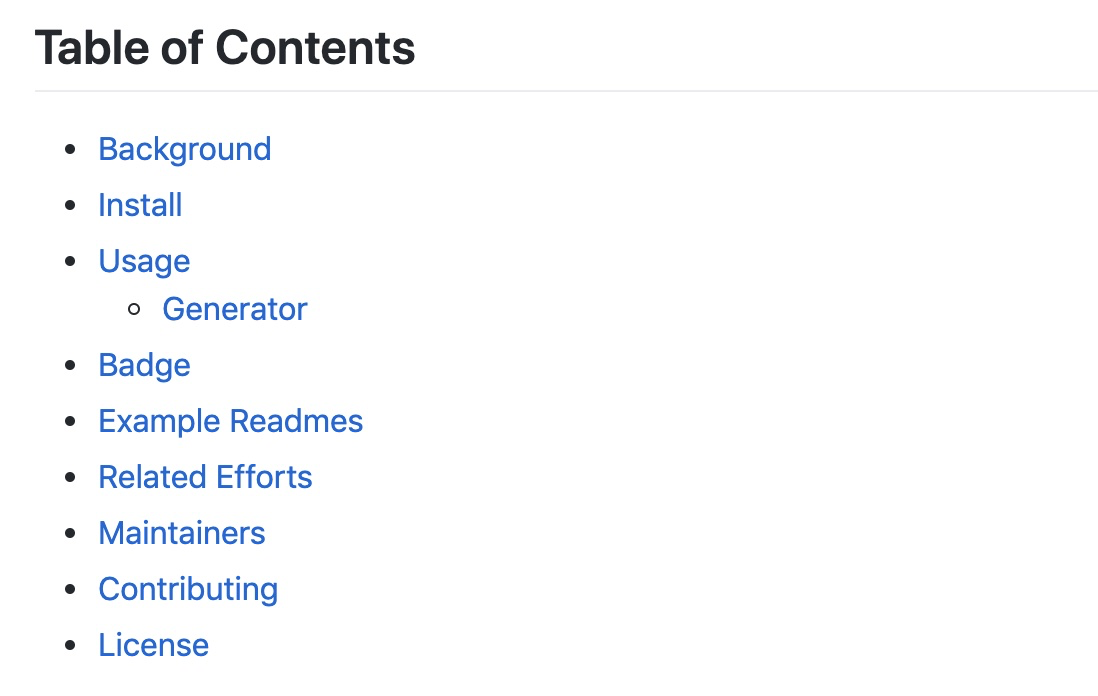Click the Usage link
Screen dimensions: 1098x696
[x=144, y=261]
